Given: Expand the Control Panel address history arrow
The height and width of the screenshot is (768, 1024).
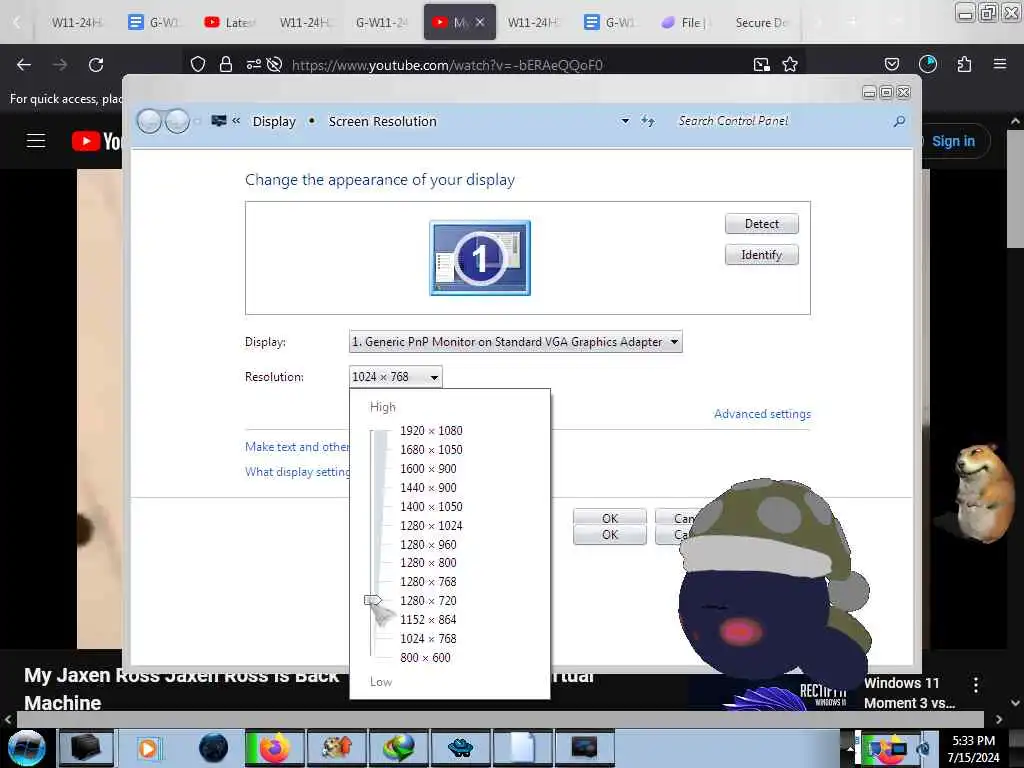Looking at the screenshot, I should [x=625, y=121].
